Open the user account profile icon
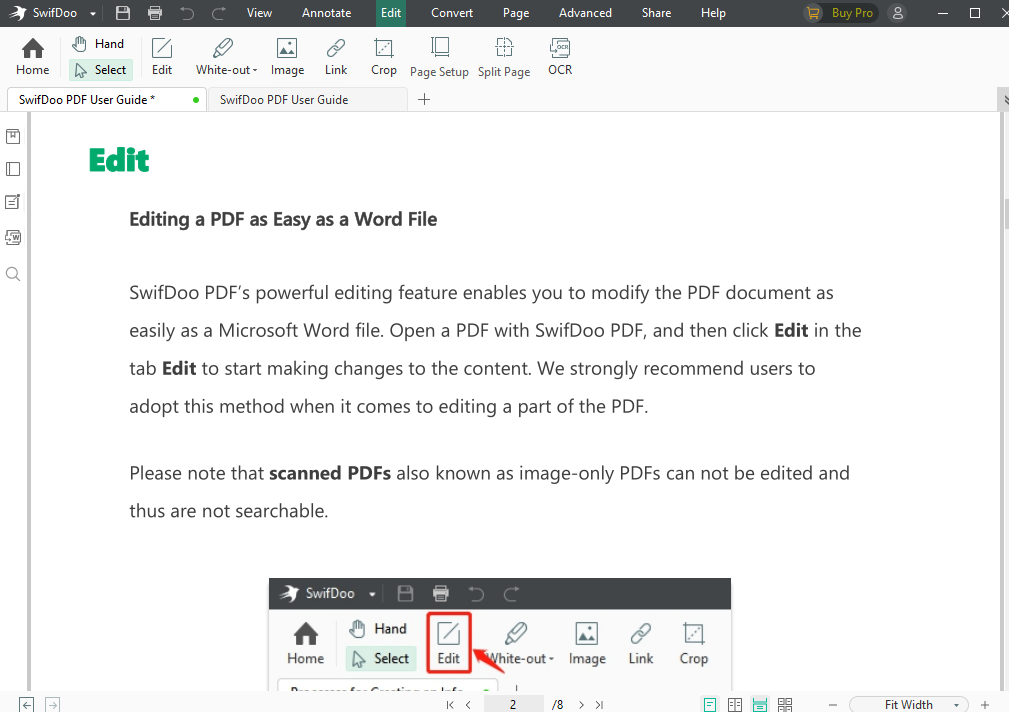This screenshot has width=1009, height=712. [x=898, y=13]
